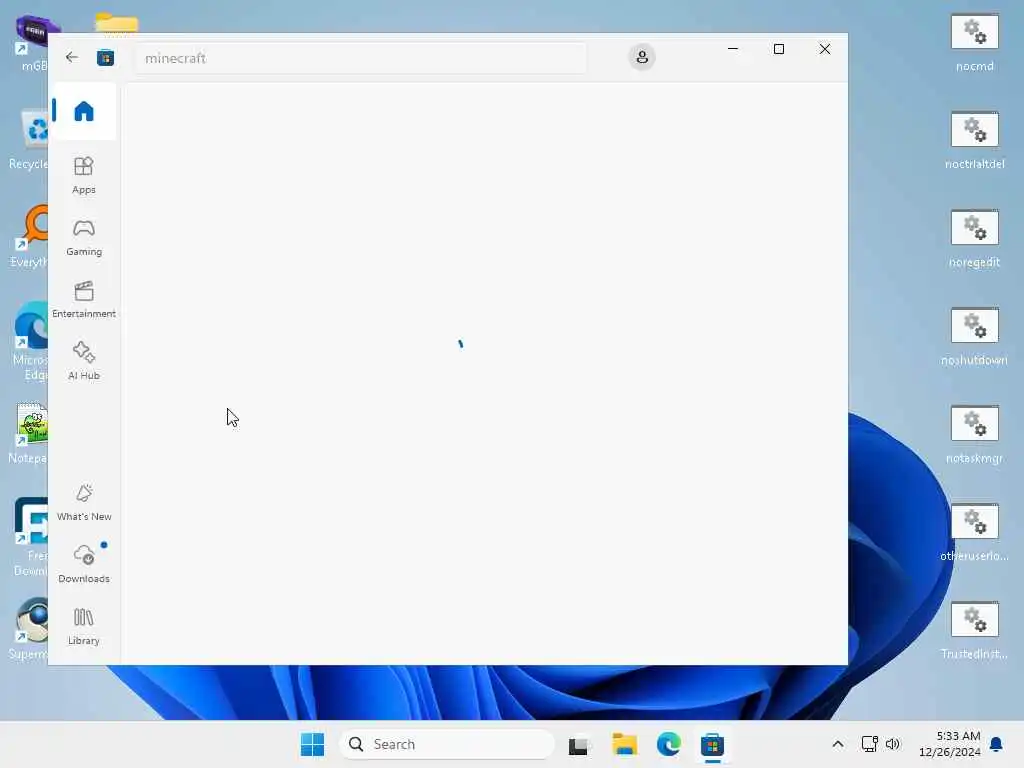Open the Windows Start menu

[312, 744]
